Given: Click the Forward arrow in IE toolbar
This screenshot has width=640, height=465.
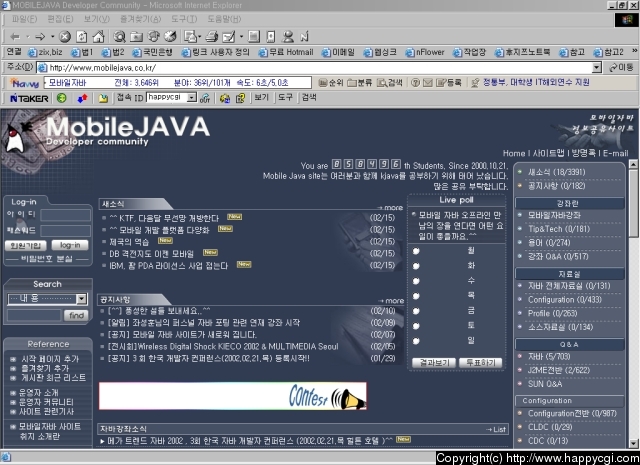Looking at the screenshot, I should tap(40, 37).
